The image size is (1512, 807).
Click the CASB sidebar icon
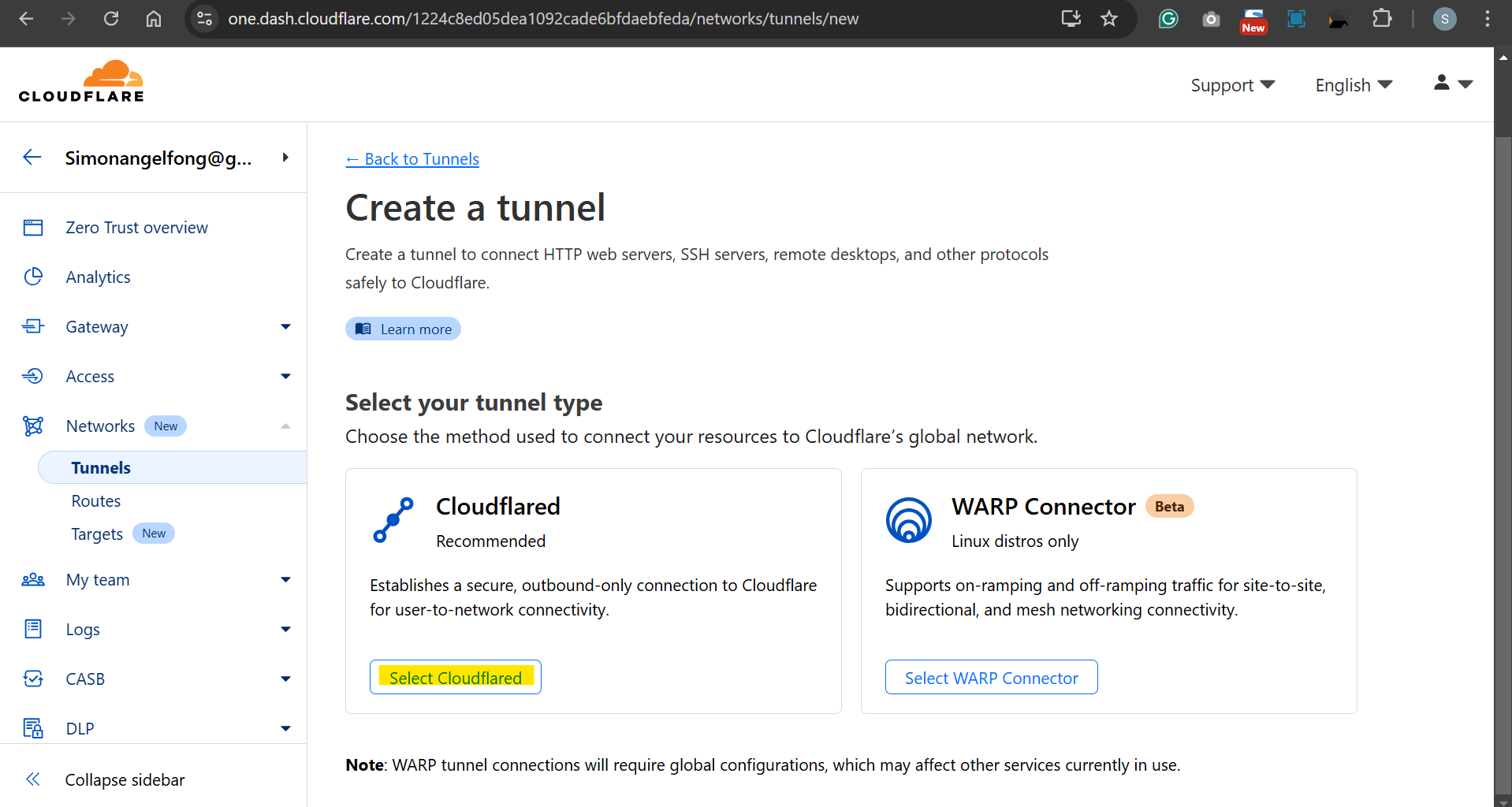33,679
